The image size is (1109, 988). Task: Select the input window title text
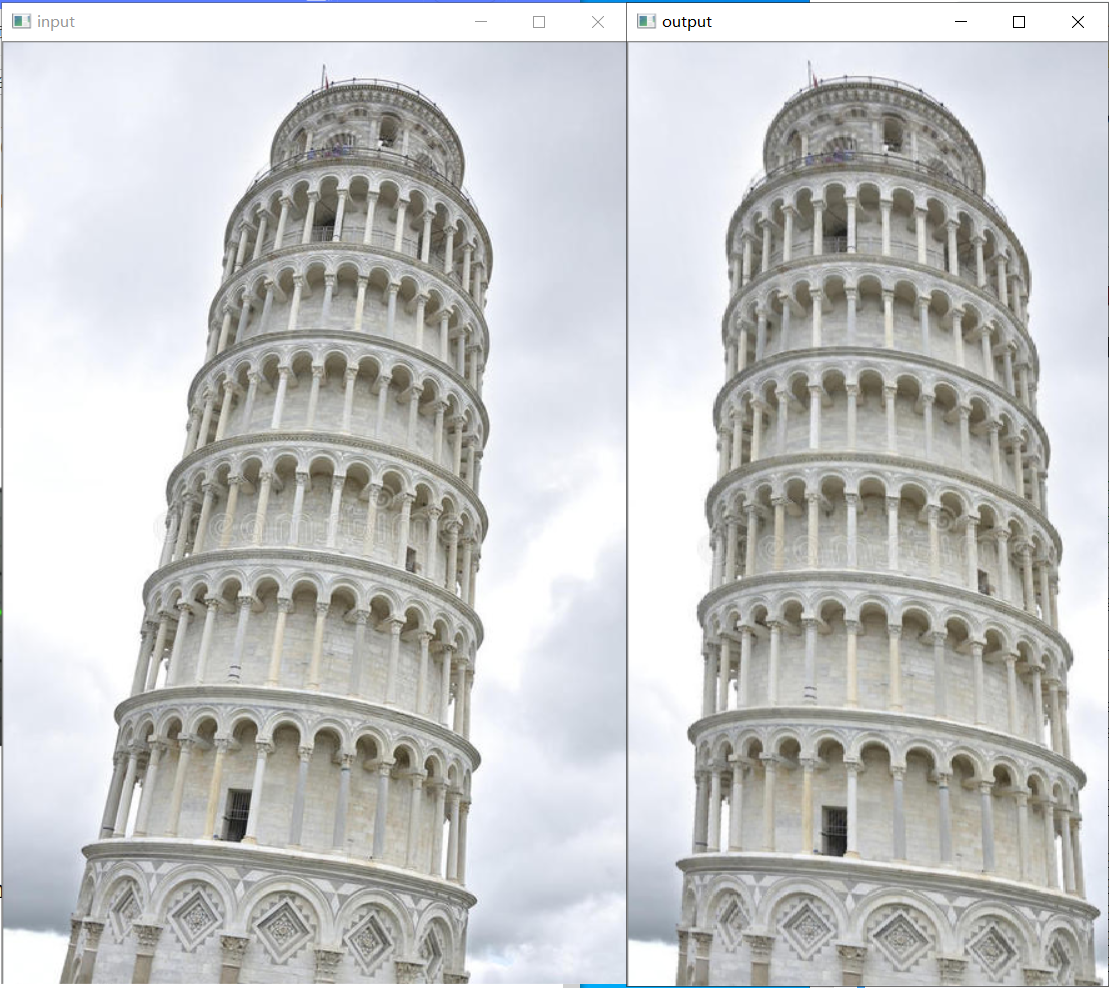(57, 21)
